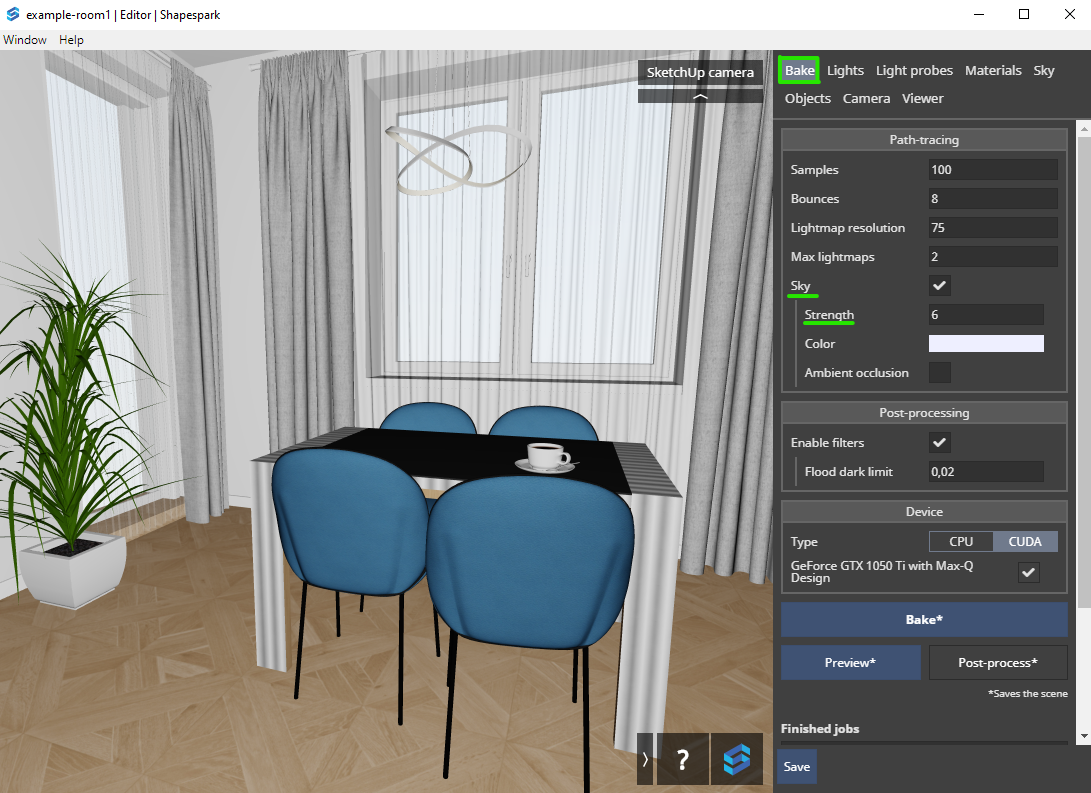
Task: Open the Window menu
Action: pyautogui.click(x=25, y=40)
